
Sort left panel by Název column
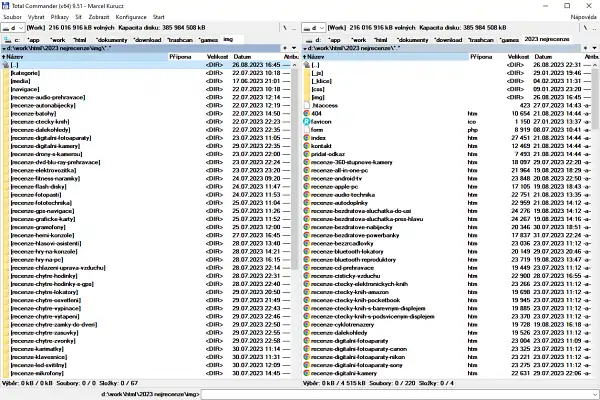pos(84,57)
